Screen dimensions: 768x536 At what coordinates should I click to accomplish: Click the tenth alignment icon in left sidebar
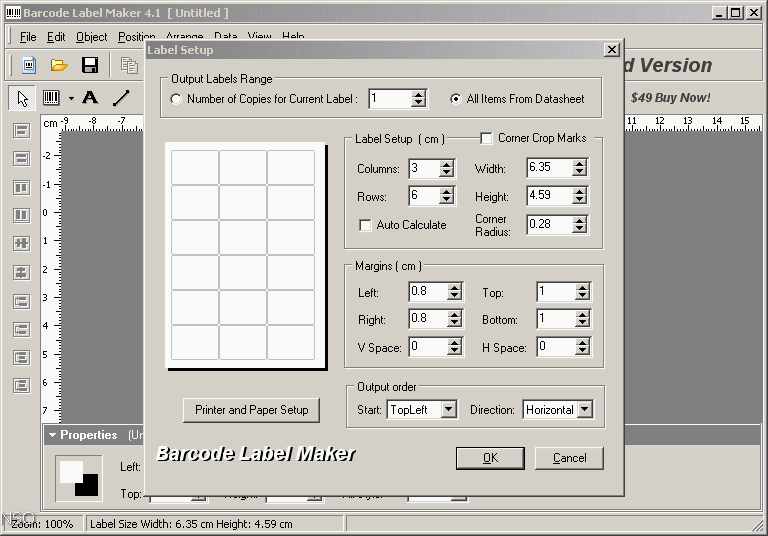click(x=21, y=386)
